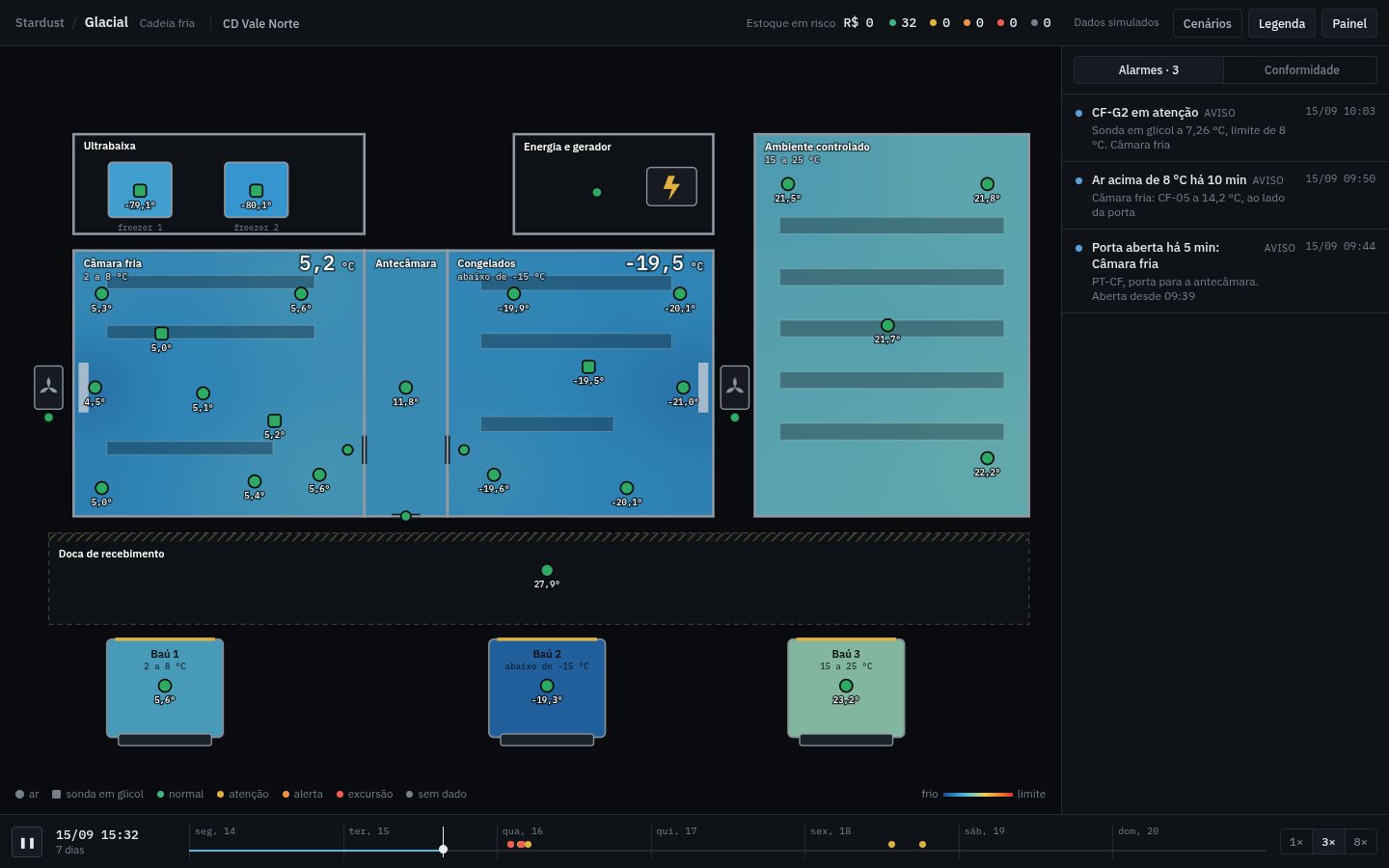Set playback speed to 1×
1389x868 pixels.
click(1296, 842)
